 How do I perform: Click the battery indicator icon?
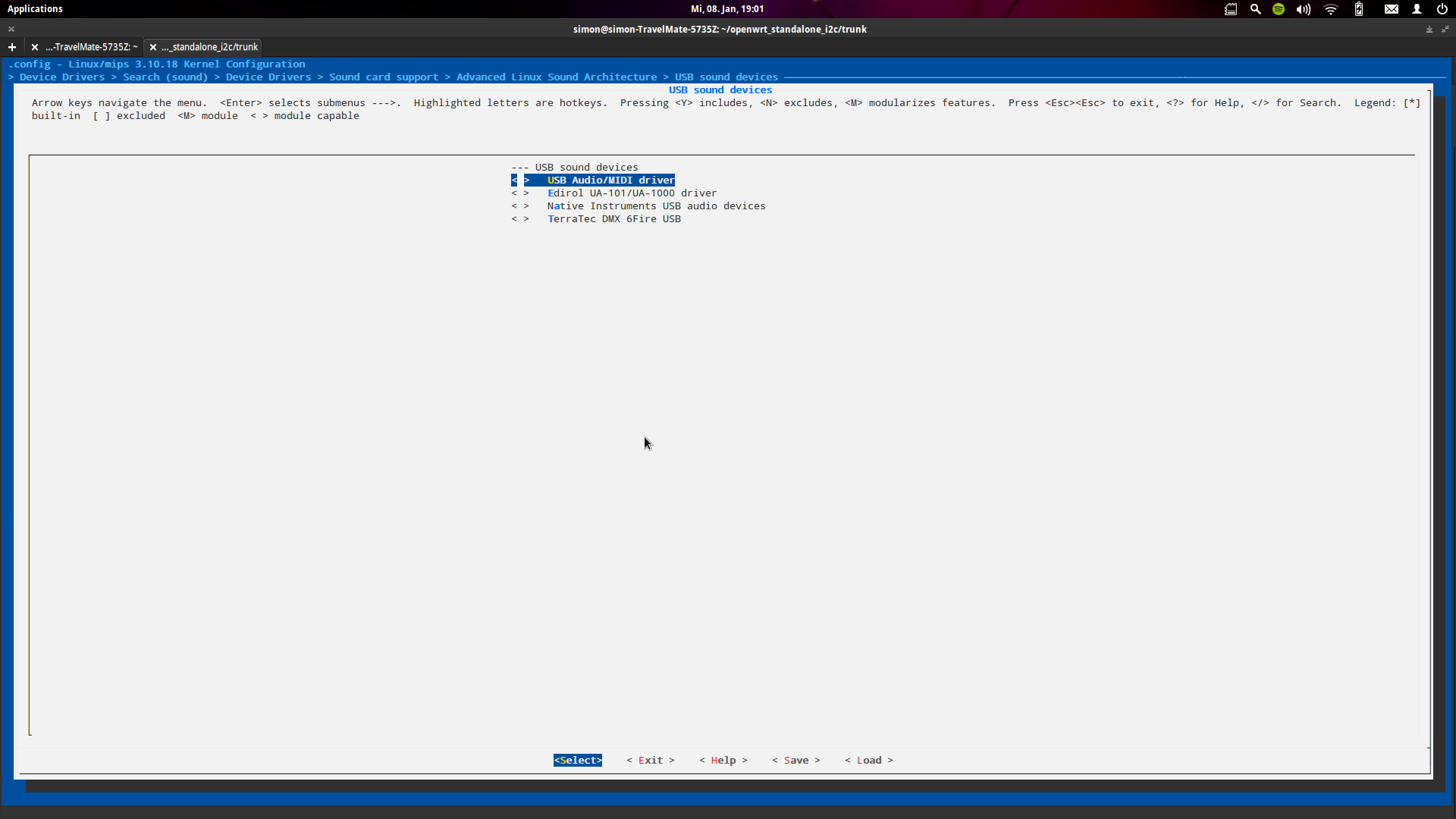(1359, 9)
